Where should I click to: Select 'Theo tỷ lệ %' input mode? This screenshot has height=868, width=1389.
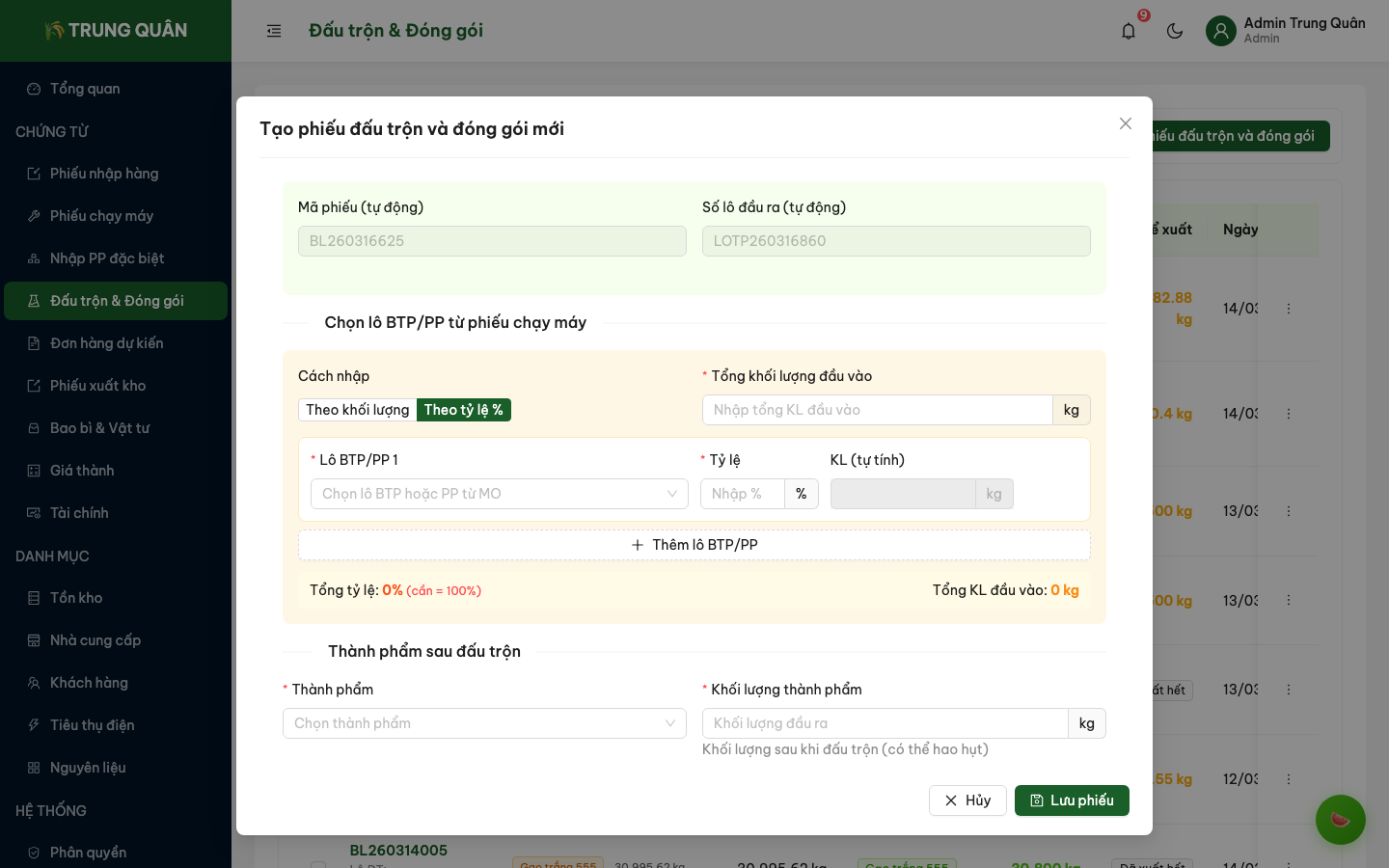pyautogui.click(x=463, y=410)
